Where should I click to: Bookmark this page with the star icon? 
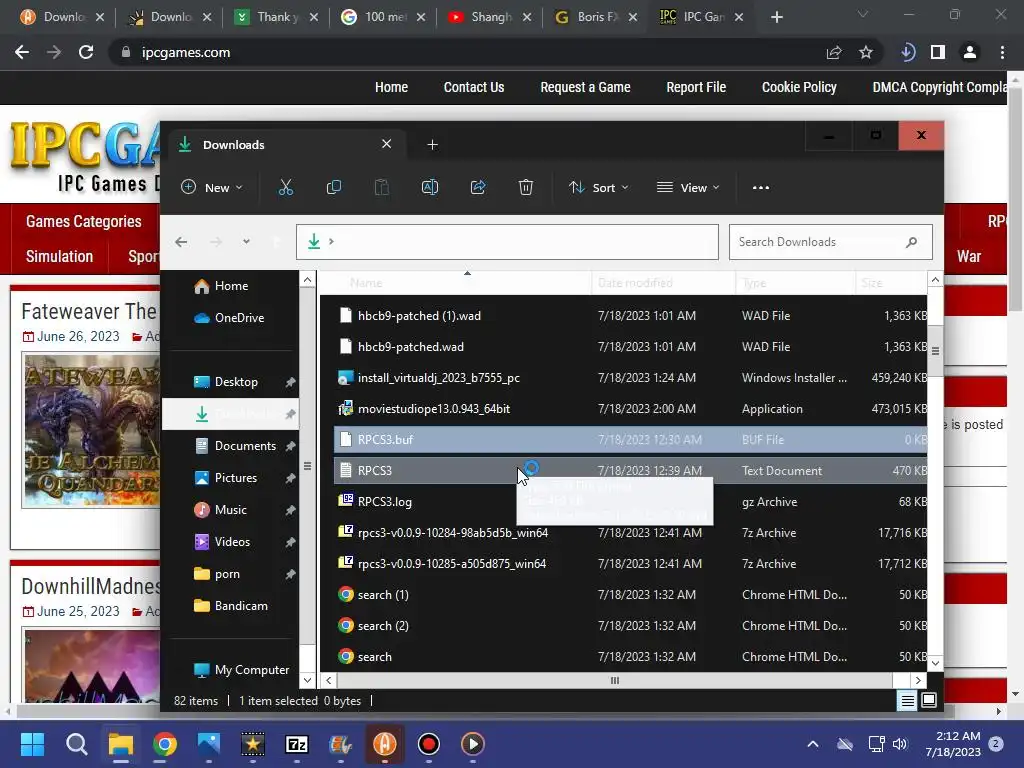(866, 52)
